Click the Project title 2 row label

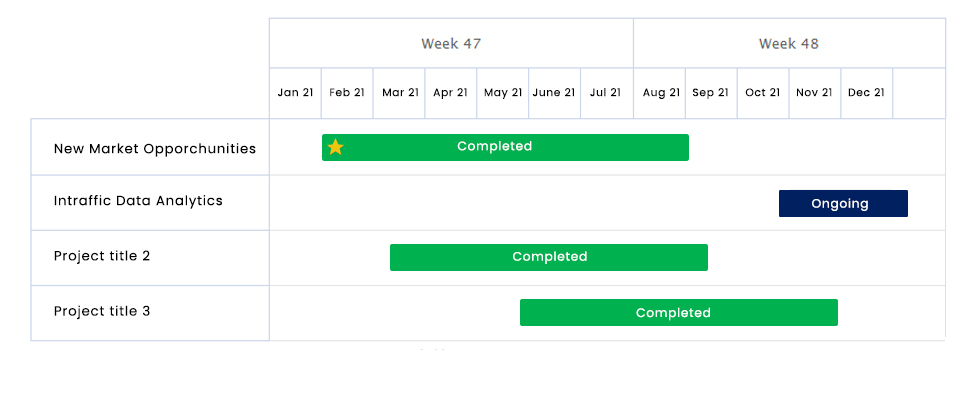[x=102, y=256]
